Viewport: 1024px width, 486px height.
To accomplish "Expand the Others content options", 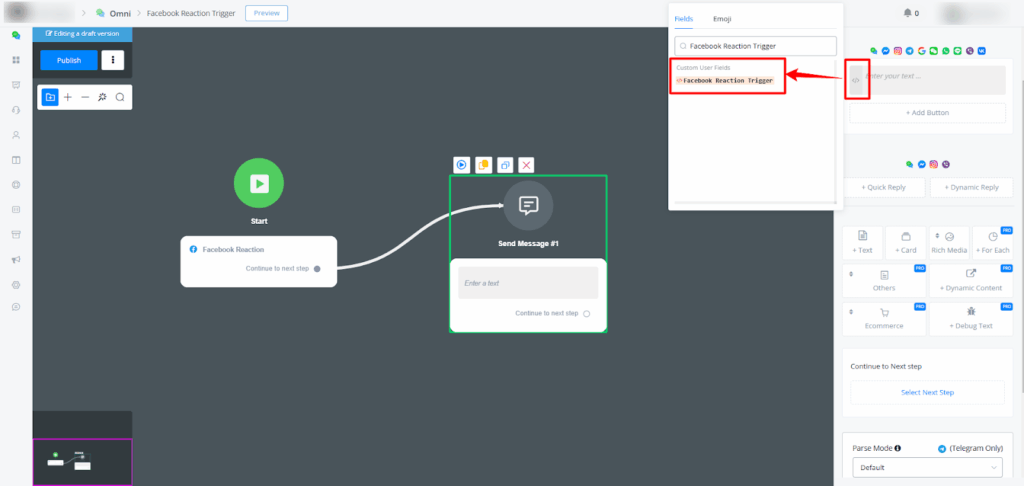I will (x=884, y=279).
